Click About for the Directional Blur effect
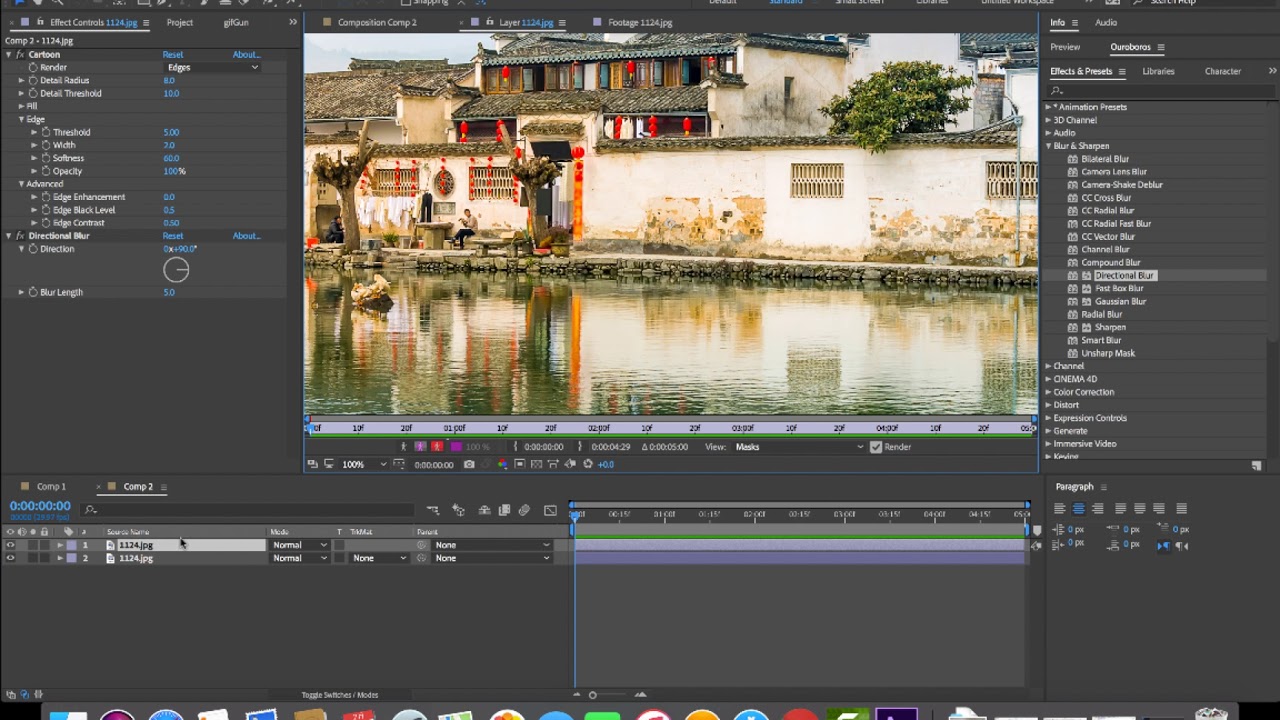Image resolution: width=1280 pixels, height=720 pixels. point(246,236)
